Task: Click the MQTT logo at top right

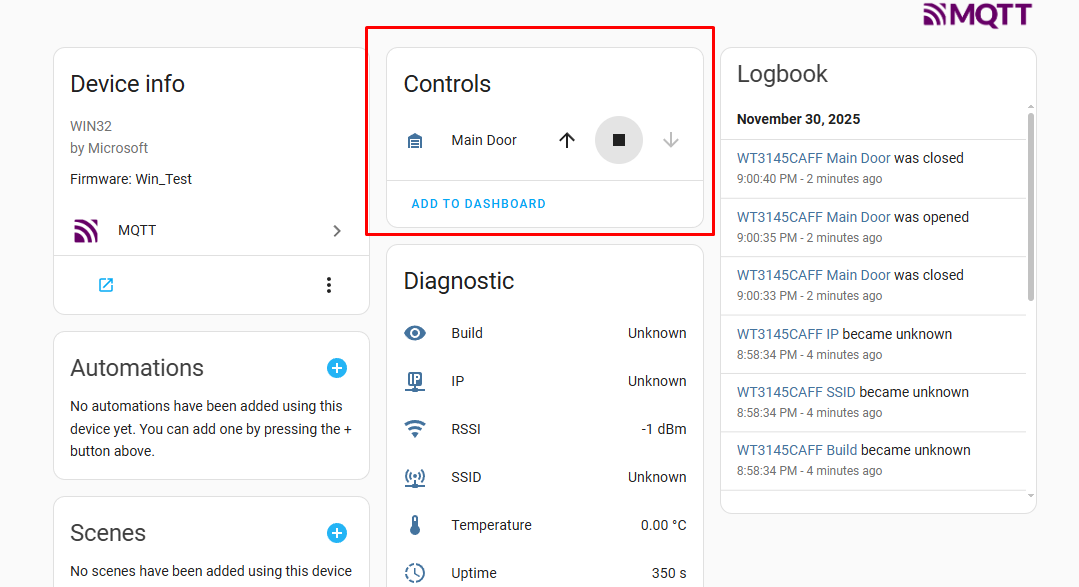Action: pyautogui.click(x=977, y=14)
